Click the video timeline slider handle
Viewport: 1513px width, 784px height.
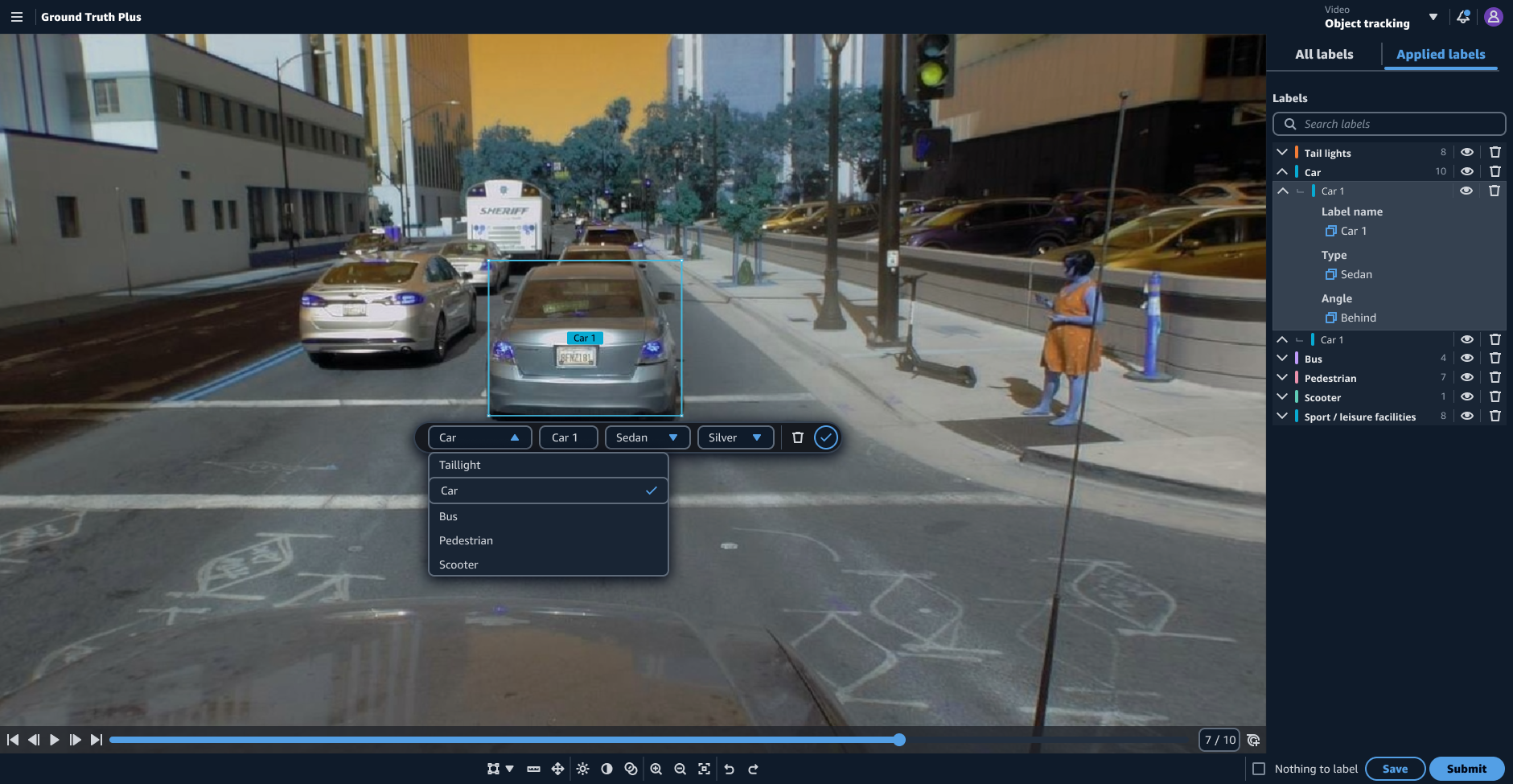tap(899, 740)
